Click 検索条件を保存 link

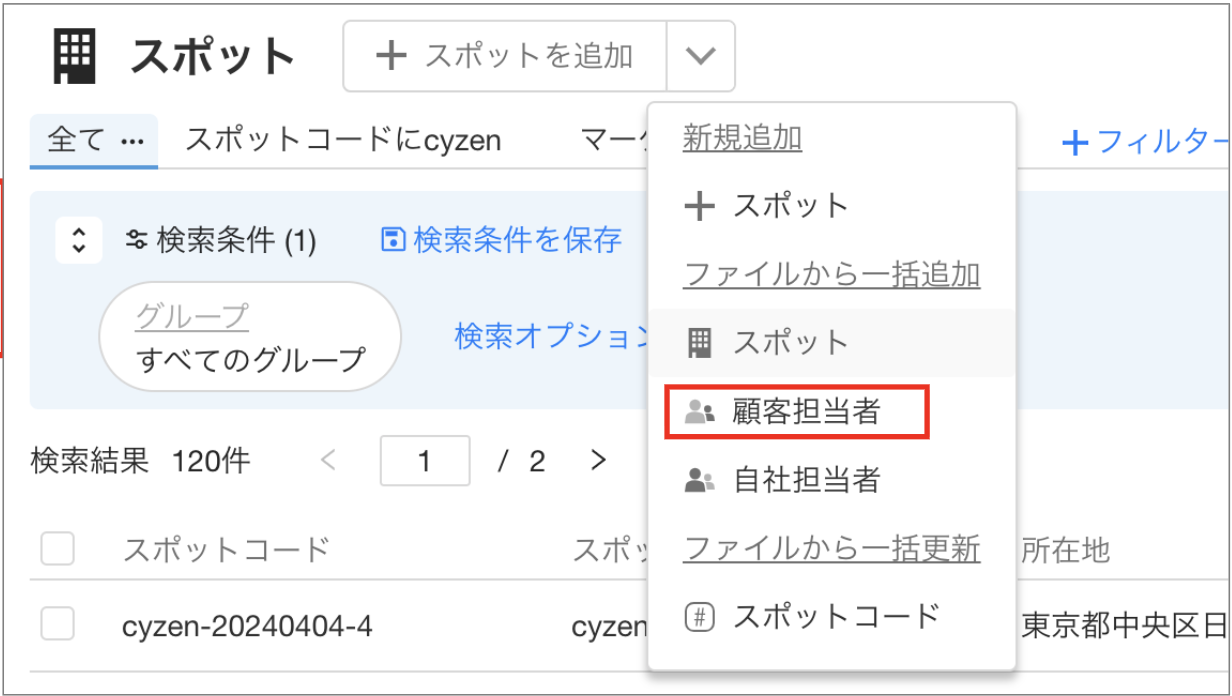[x=502, y=240]
